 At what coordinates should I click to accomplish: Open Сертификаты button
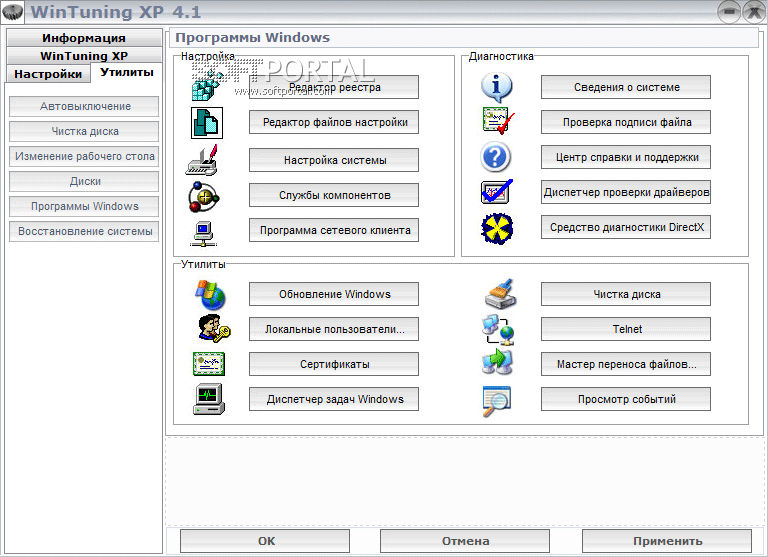(334, 364)
